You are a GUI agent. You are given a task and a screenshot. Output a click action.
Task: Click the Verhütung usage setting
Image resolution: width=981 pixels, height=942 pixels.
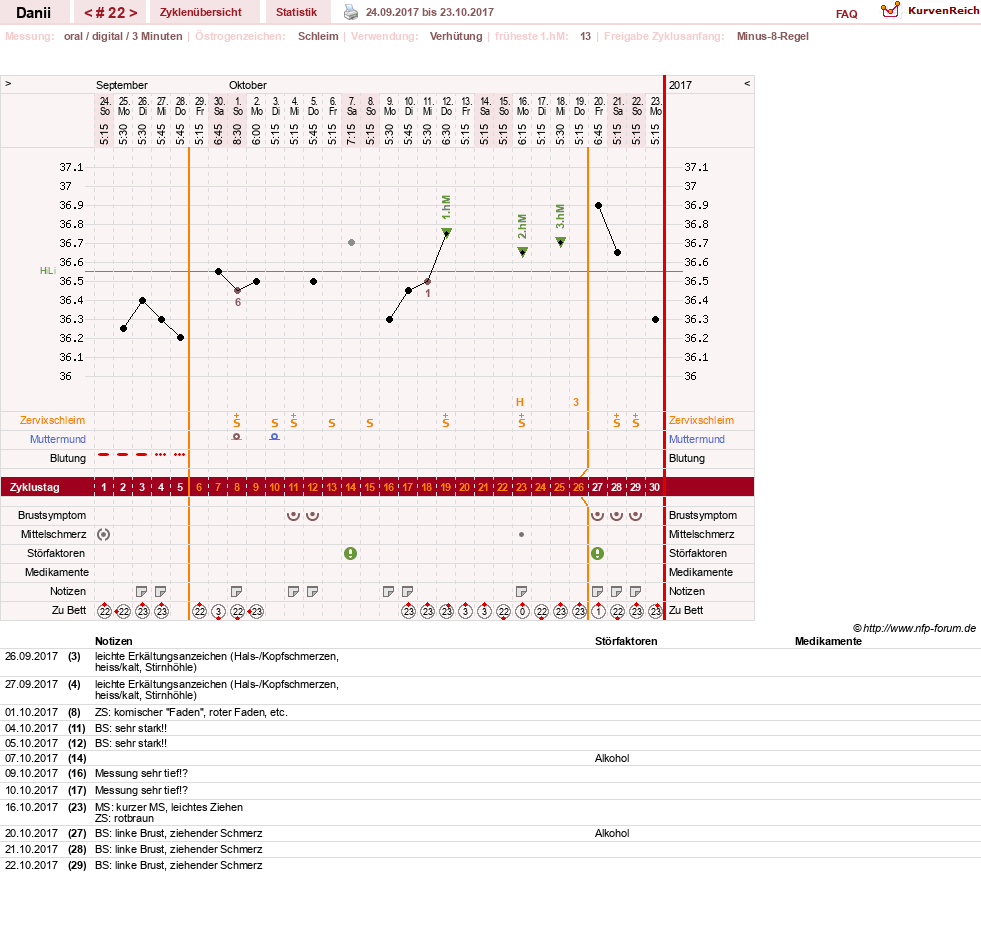[455, 36]
